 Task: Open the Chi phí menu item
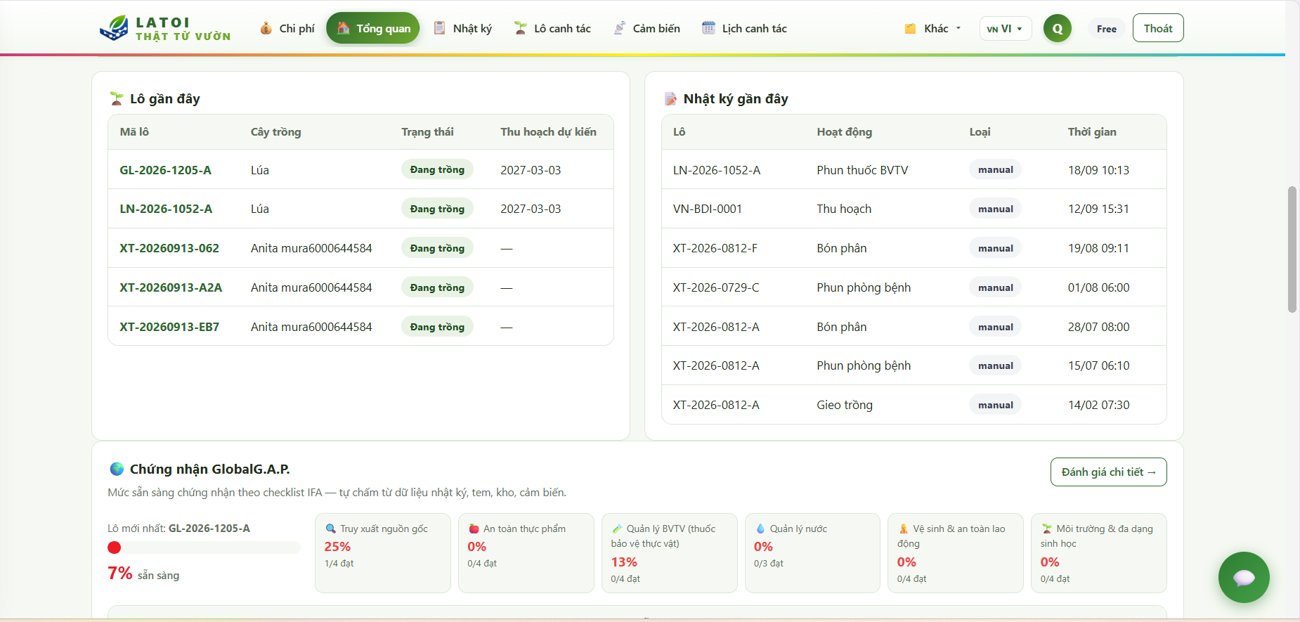click(287, 28)
